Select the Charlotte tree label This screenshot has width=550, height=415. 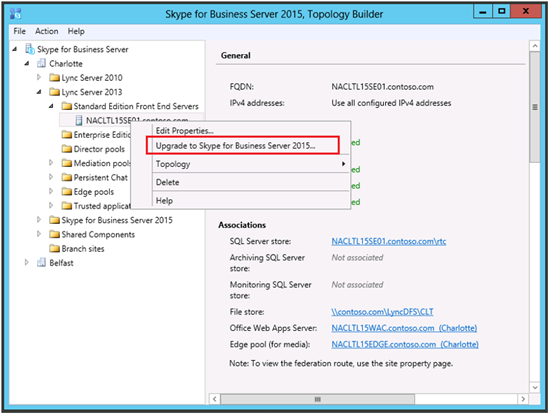pyautogui.click(x=66, y=63)
